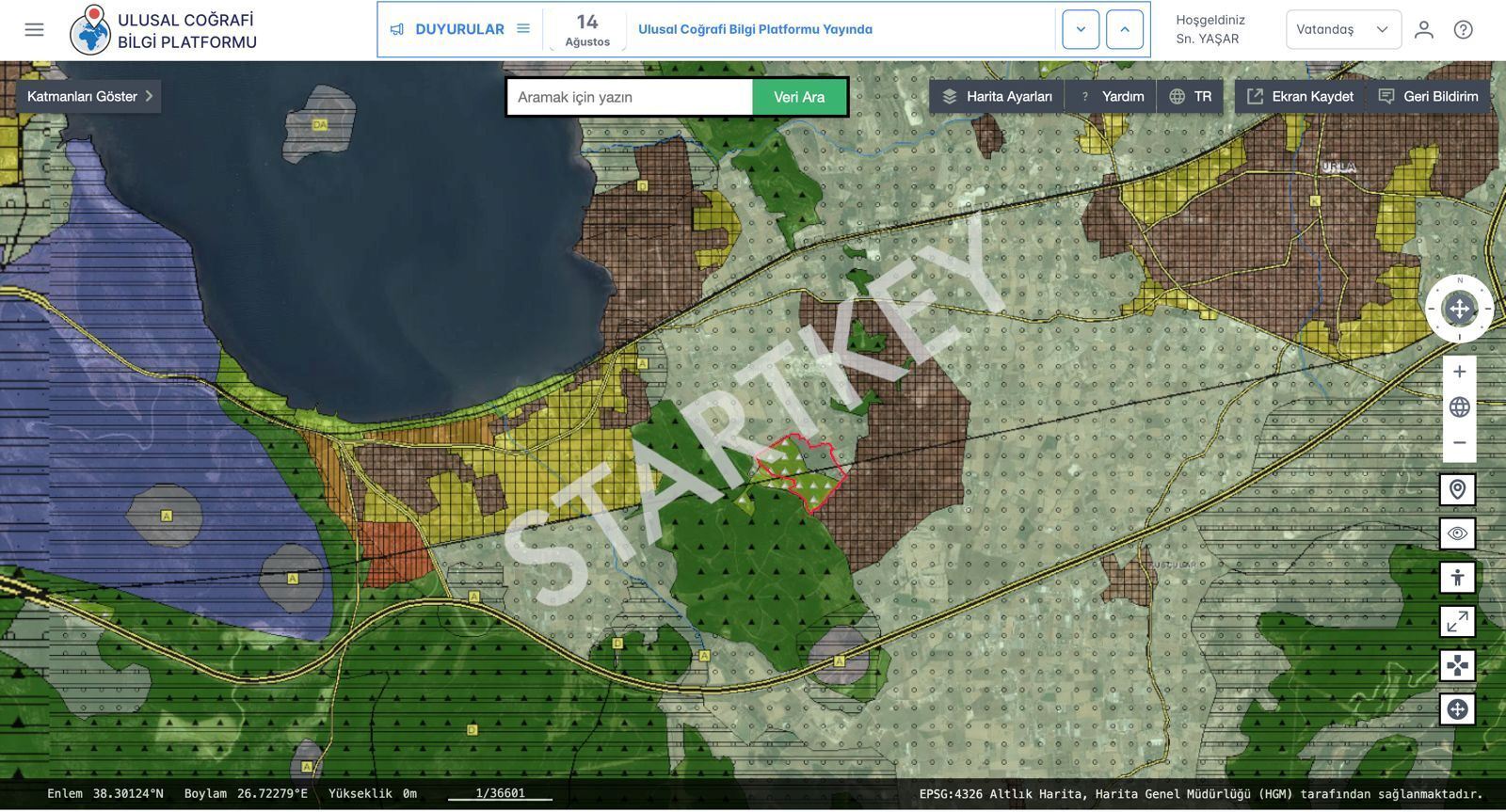Expand the Katmanları Göster layers panel

pos(88,96)
